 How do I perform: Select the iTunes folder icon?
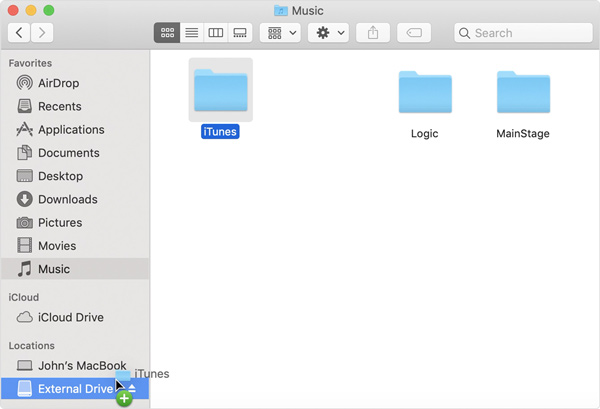221,90
